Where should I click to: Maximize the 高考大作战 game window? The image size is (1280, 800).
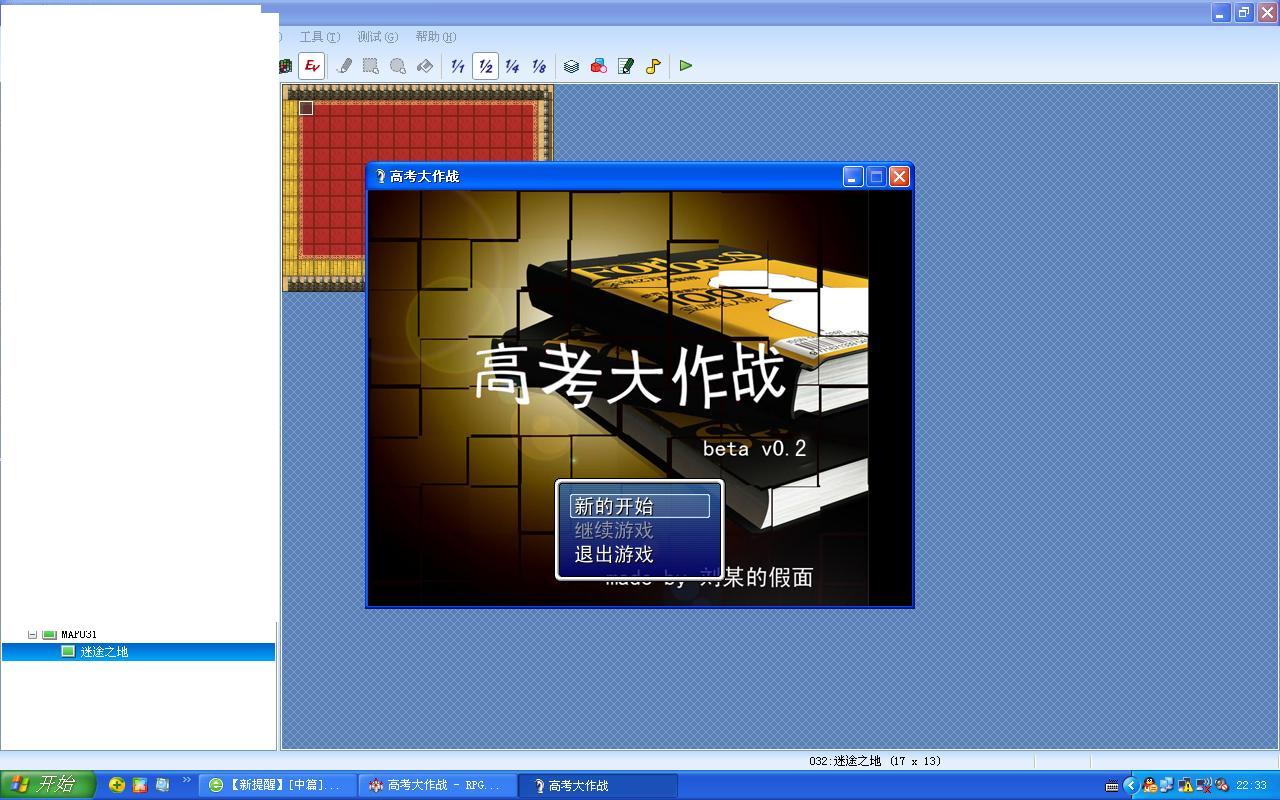point(876,176)
